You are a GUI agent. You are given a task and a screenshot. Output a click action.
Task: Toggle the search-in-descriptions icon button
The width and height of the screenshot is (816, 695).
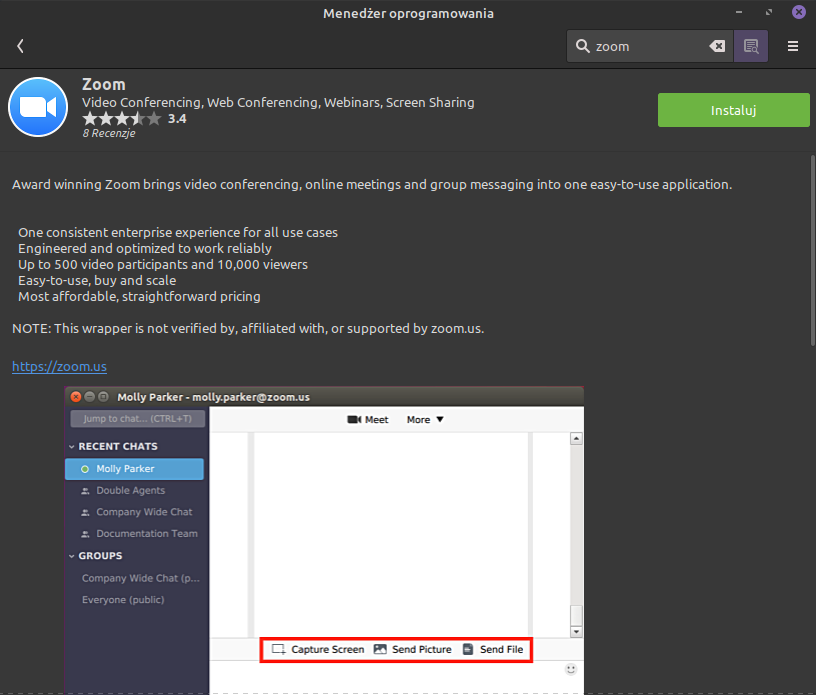(751, 46)
